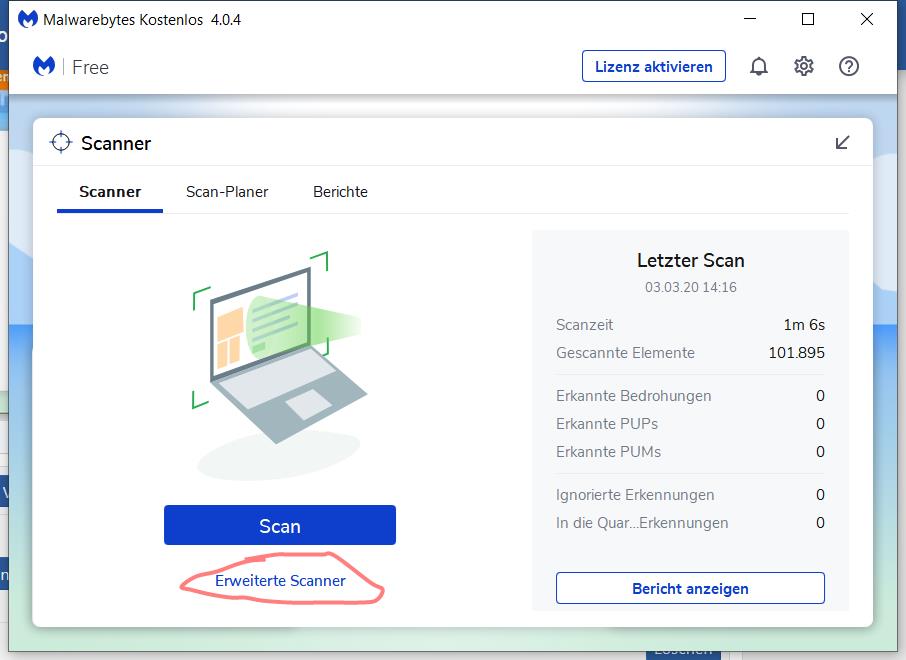This screenshot has width=906, height=660.
Task: Switch to the Scanner tab
Action: 110,192
